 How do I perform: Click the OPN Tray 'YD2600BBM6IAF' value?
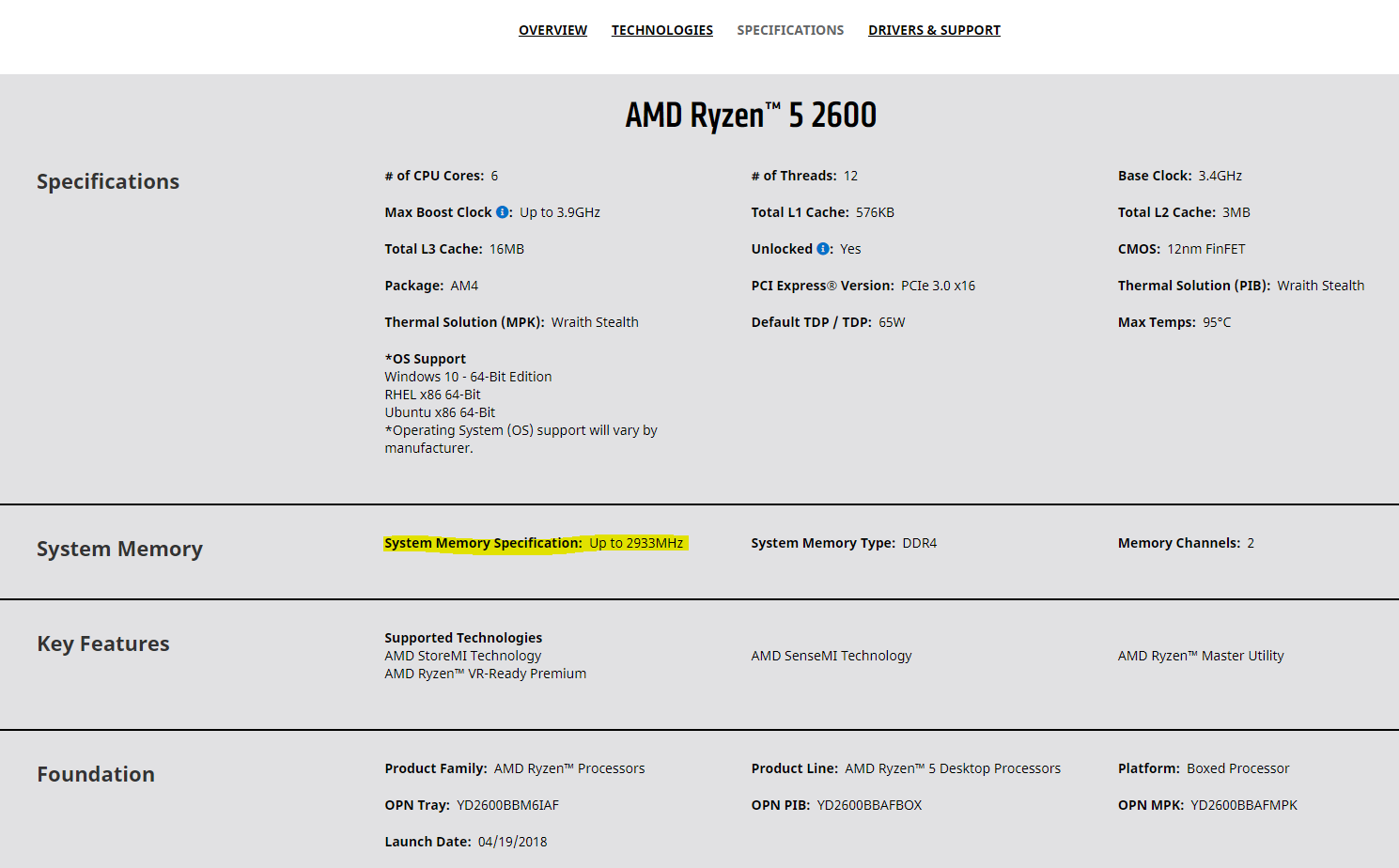[507, 805]
